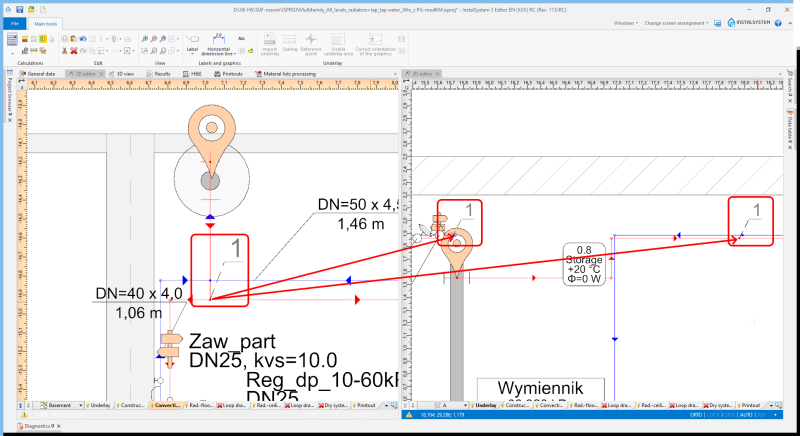Switch to the Results tab
The height and width of the screenshot is (436, 800).
click(x=159, y=74)
